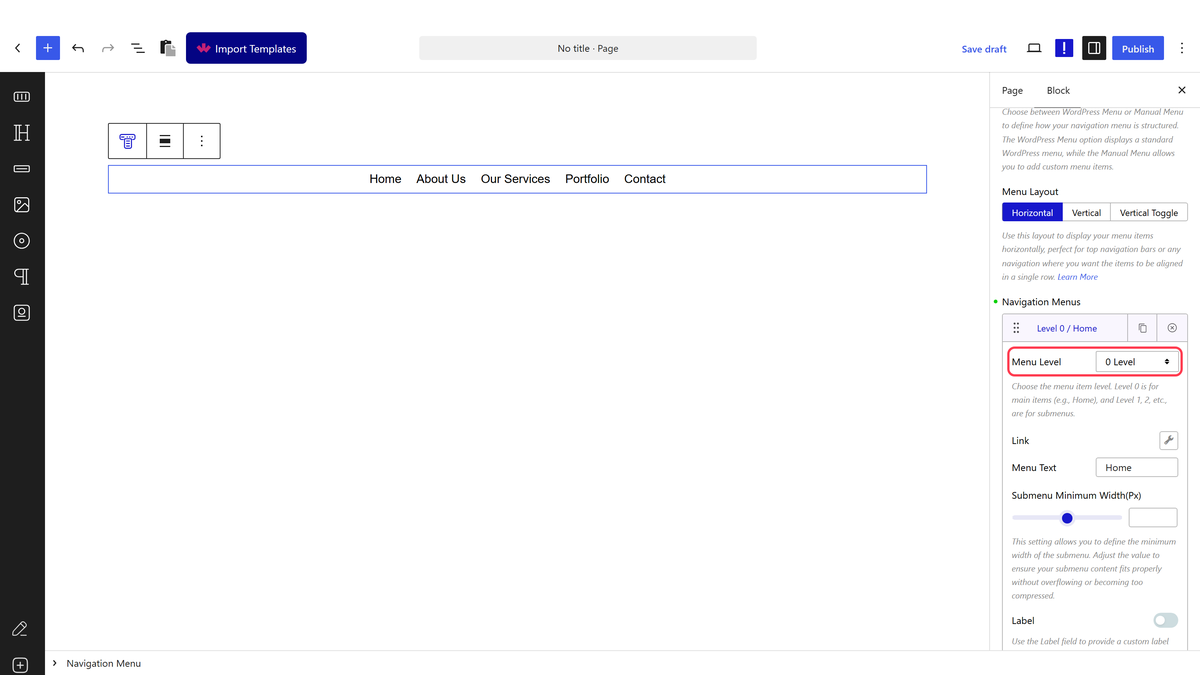Open the block alignment toolbar button

[x=165, y=141]
